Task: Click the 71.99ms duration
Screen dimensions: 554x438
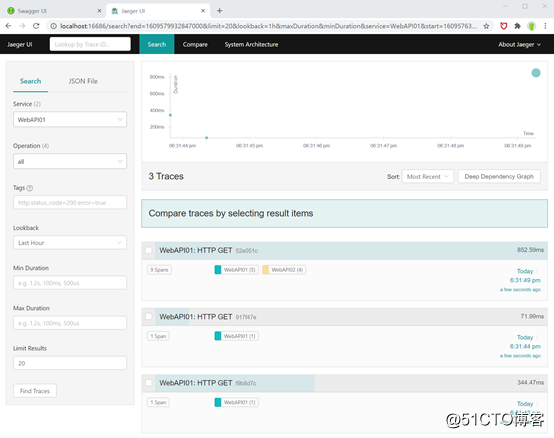Action: (532, 316)
